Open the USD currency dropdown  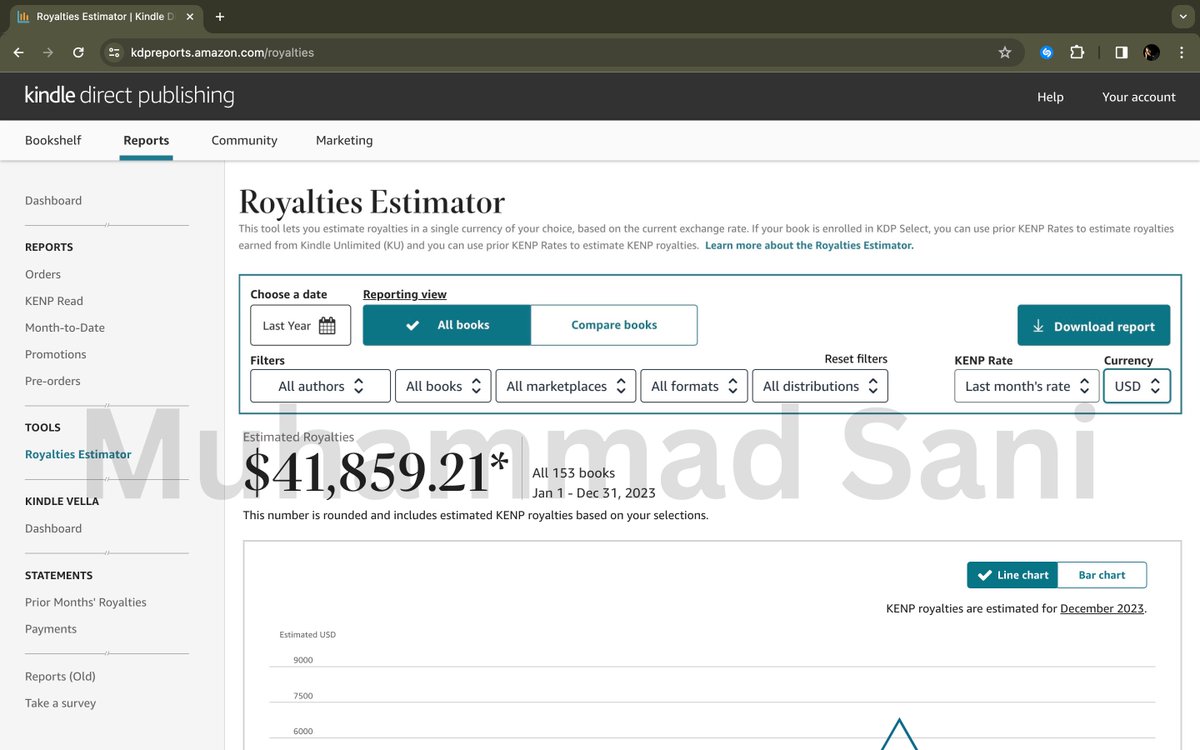(x=1137, y=386)
